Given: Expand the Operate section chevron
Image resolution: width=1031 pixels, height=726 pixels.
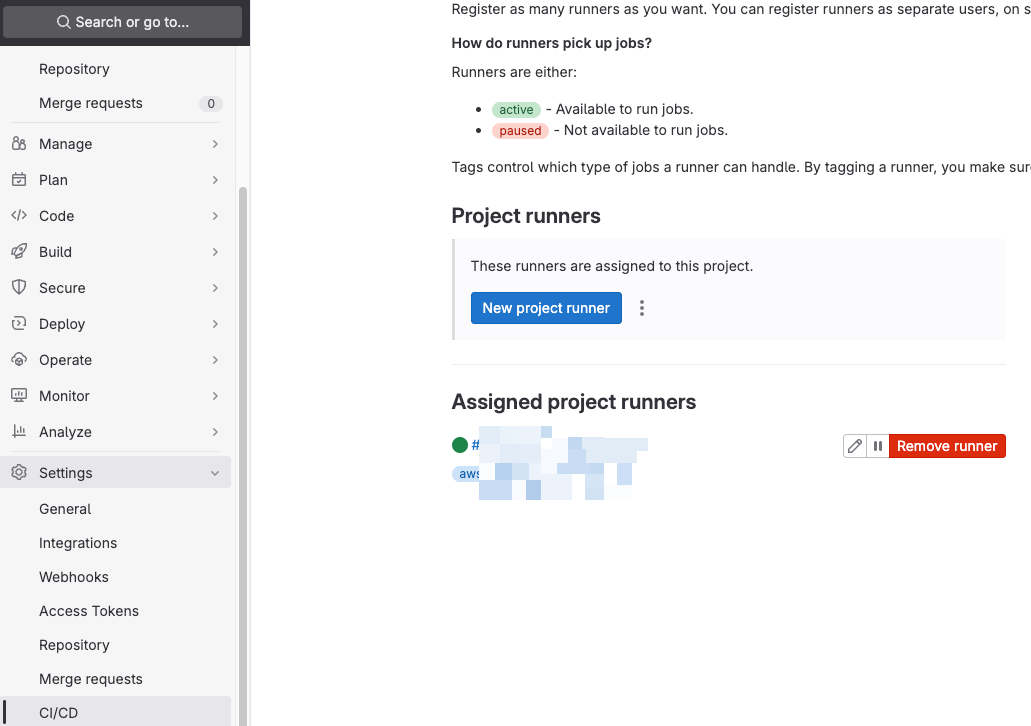Looking at the screenshot, I should 215,360.
